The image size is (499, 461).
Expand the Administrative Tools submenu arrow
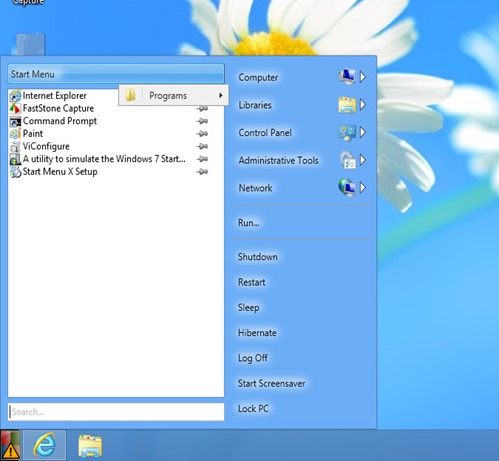[x=363, y=160]
